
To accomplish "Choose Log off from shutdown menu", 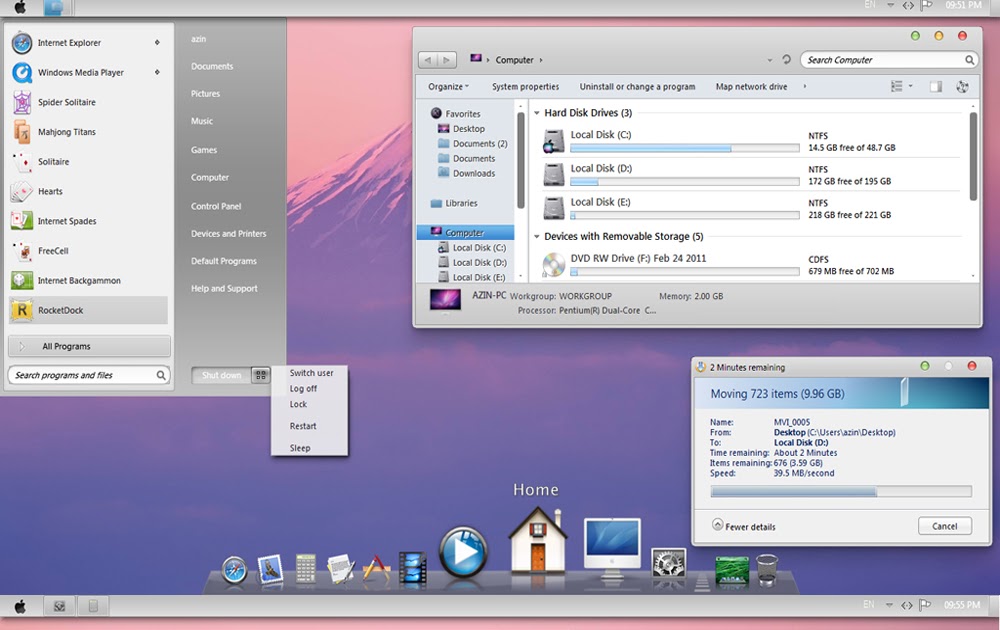I will coord(303,388).
